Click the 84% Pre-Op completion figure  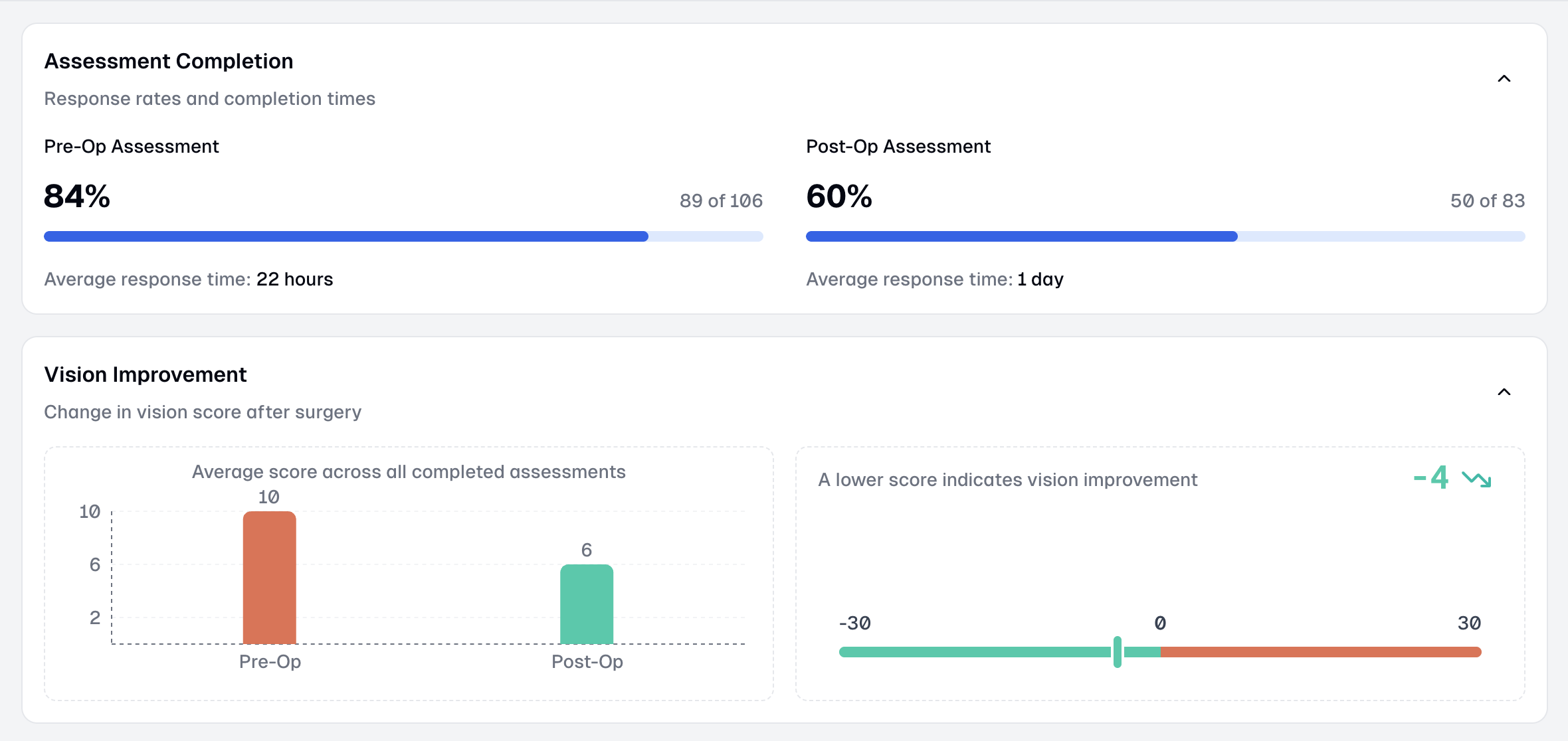tap(77, 197)
